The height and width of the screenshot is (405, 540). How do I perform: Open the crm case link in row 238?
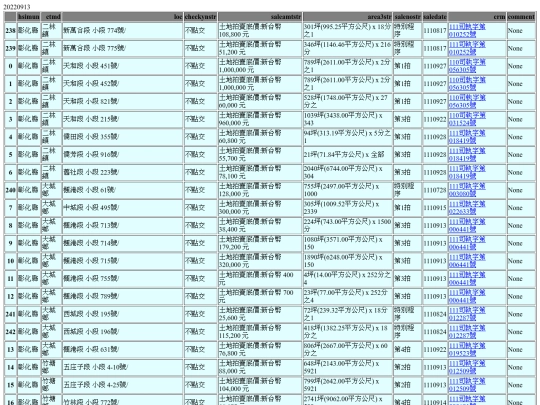(x=467, y=30)
